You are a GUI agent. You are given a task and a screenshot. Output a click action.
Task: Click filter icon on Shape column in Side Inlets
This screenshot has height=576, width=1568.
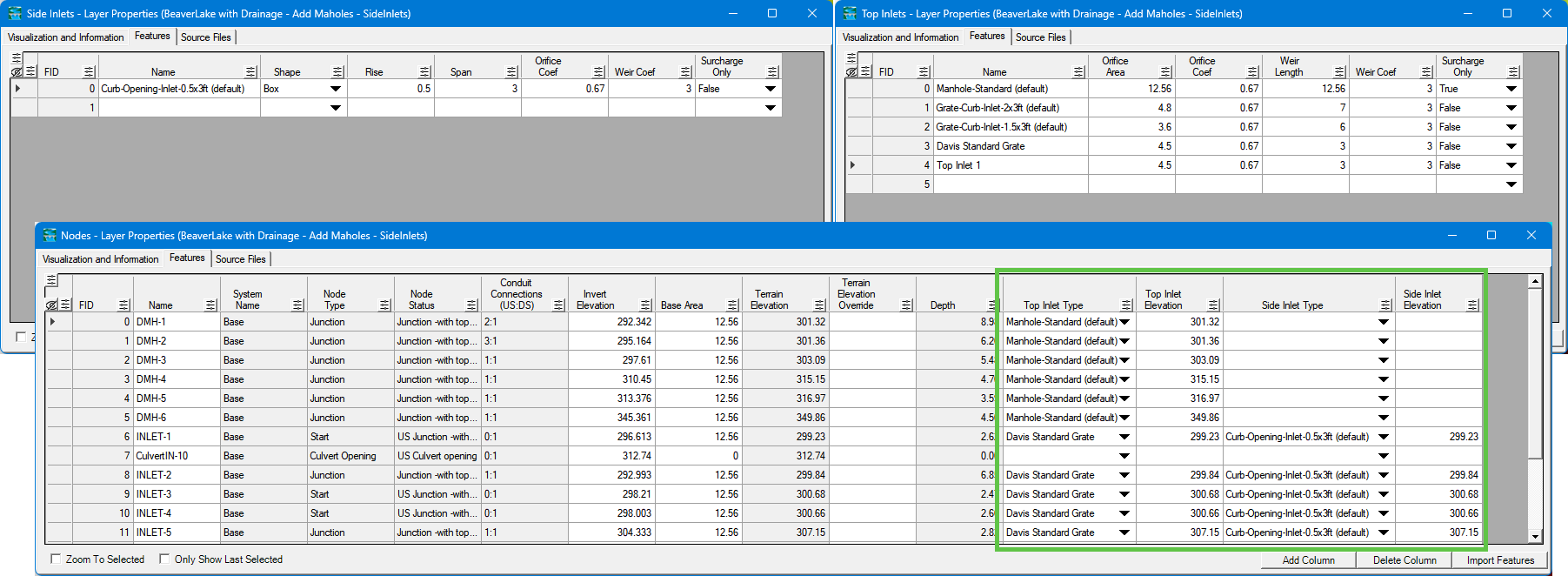coord(337,72)
